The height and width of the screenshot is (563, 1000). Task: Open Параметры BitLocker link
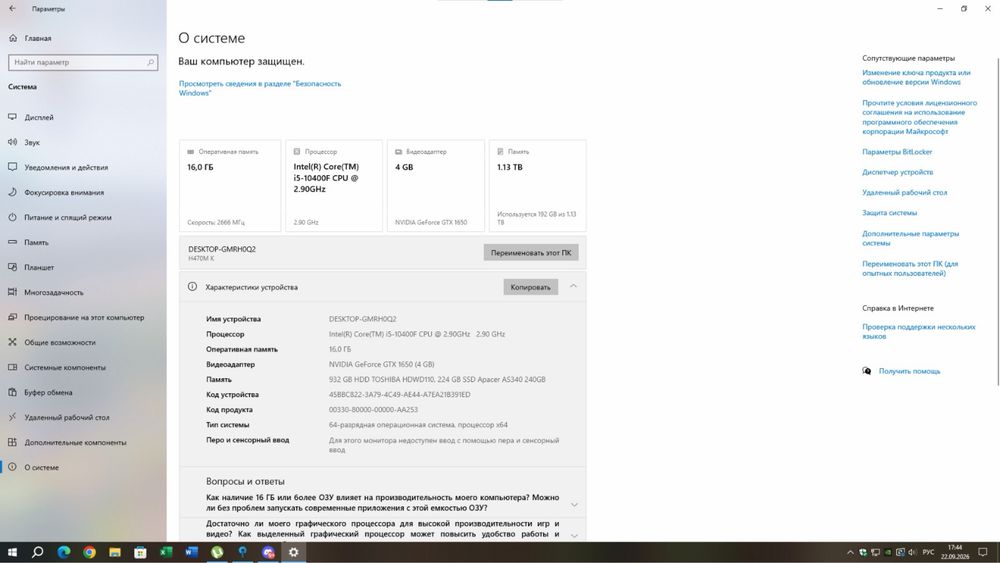click(x=897, y=152)
